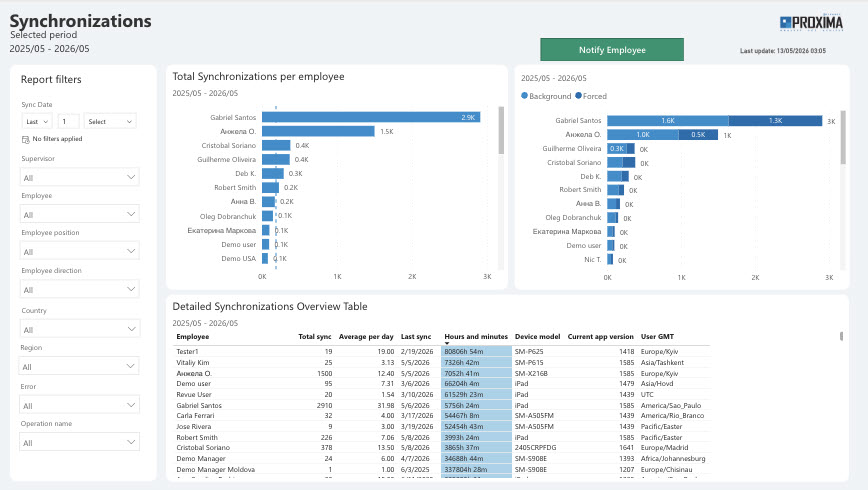The width and height of the screenshot is (868, 490).
Task: Click the Proxima logo
Action: click(x=811, y=23)
